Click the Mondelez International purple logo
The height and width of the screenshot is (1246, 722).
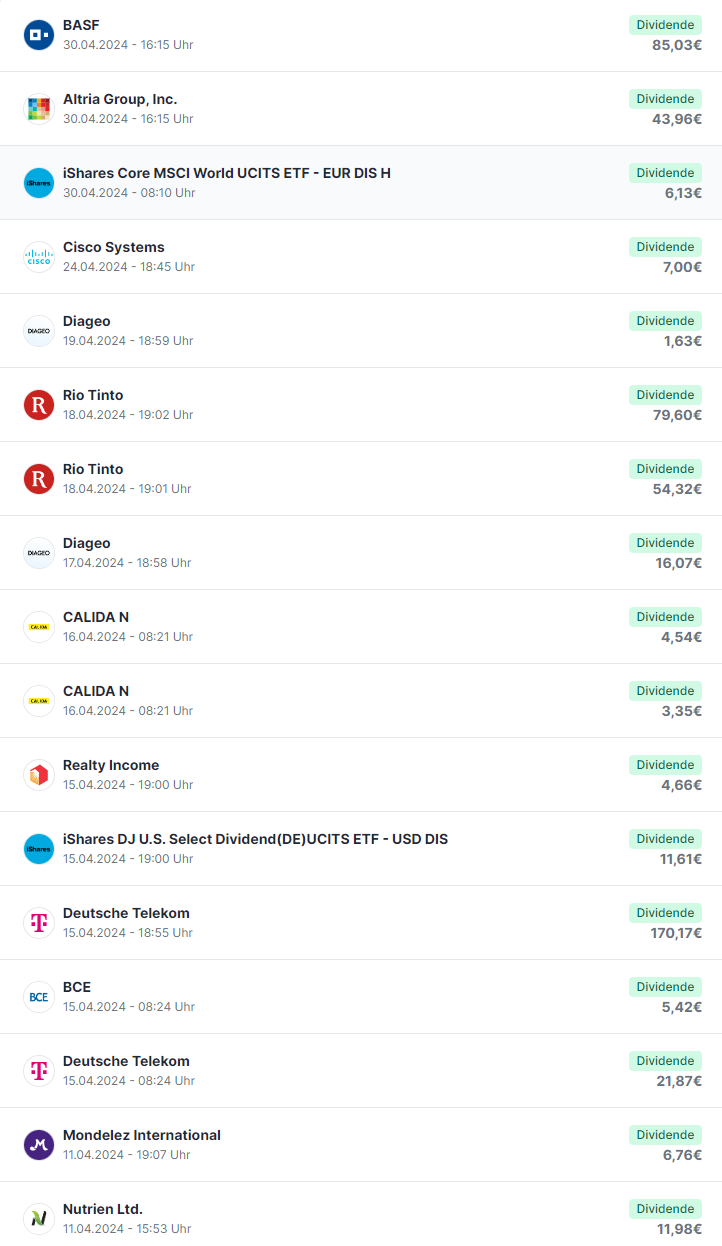(39, 1145)
